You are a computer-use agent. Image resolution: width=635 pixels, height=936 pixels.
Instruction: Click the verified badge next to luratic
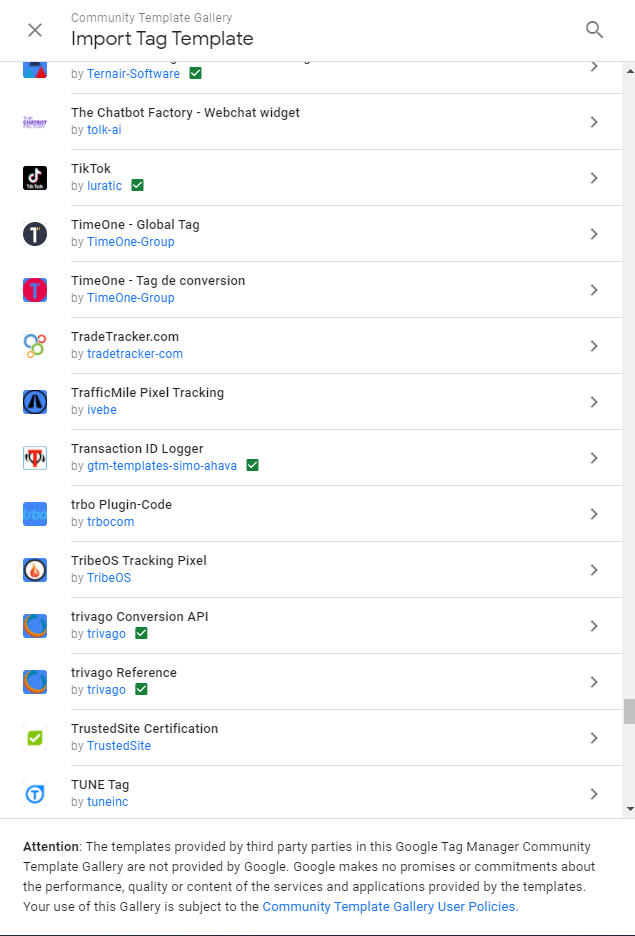tap(137, 185)
